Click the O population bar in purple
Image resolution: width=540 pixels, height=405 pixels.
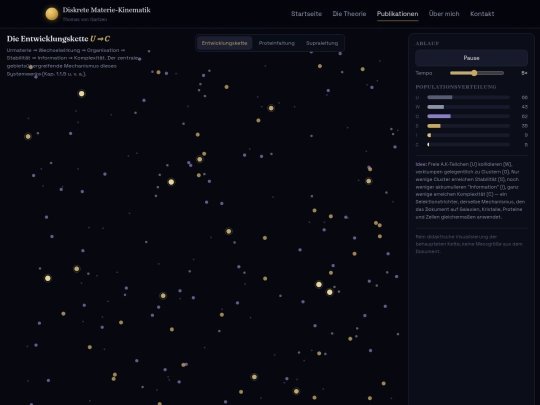point(468,116)
